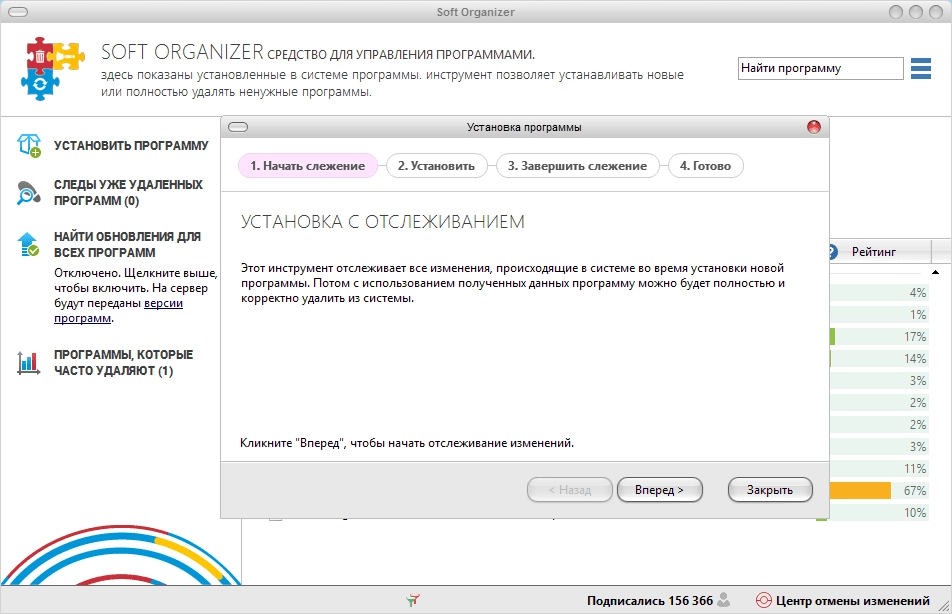Click НАЙТИ ОБНОВЛЕНИЯ ДЛЯ ВСЕХ ПРОГРАММ
The image size is (952, 614).
pos(127,244)
